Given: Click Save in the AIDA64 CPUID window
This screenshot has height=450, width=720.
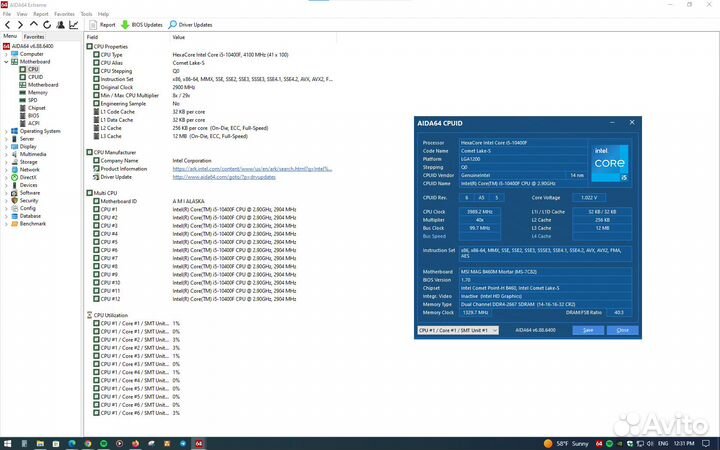Looking at the screenshot, I should (x=588, y=331).
